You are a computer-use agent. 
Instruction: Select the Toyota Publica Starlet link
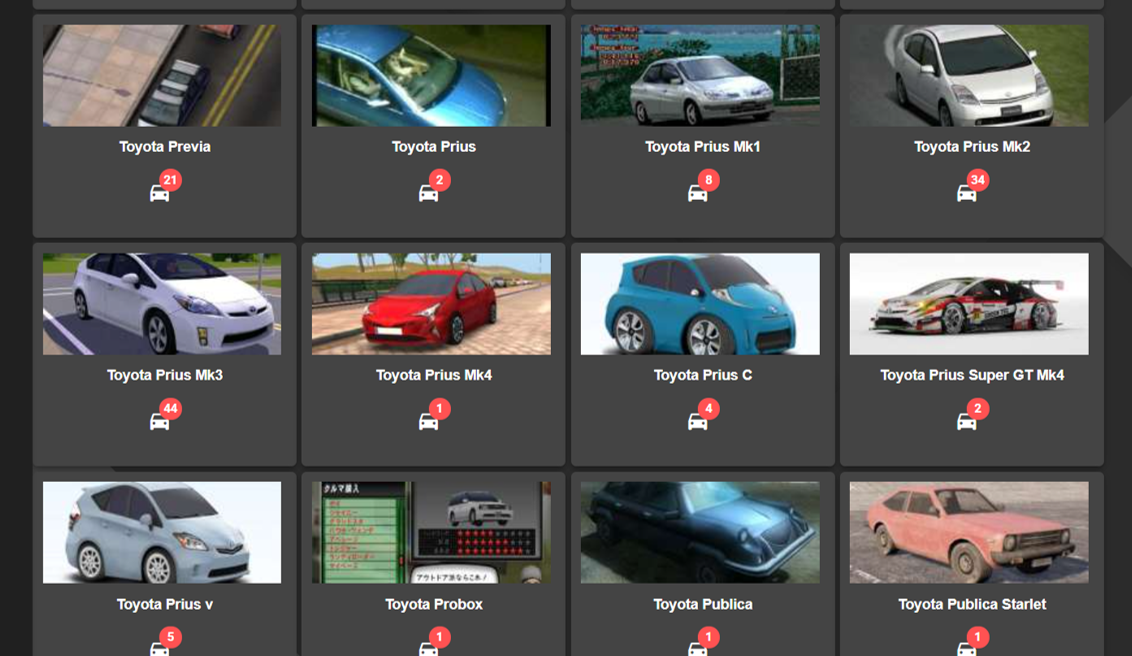coord(969,603)
